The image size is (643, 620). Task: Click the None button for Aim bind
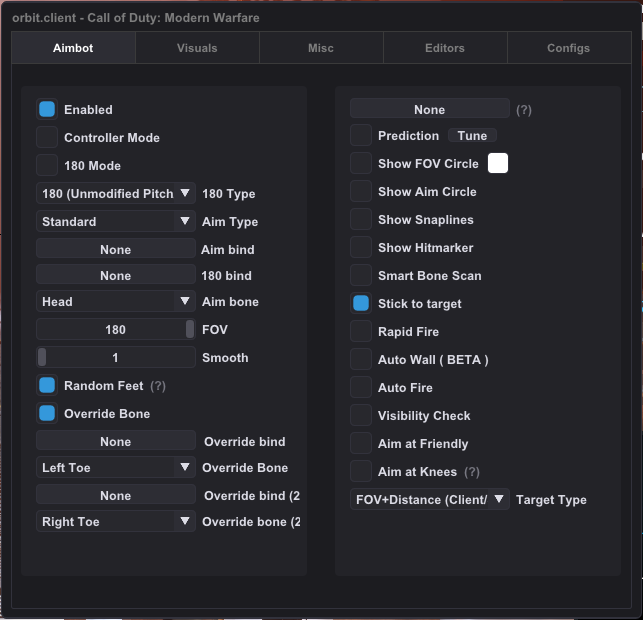[115, 250]
